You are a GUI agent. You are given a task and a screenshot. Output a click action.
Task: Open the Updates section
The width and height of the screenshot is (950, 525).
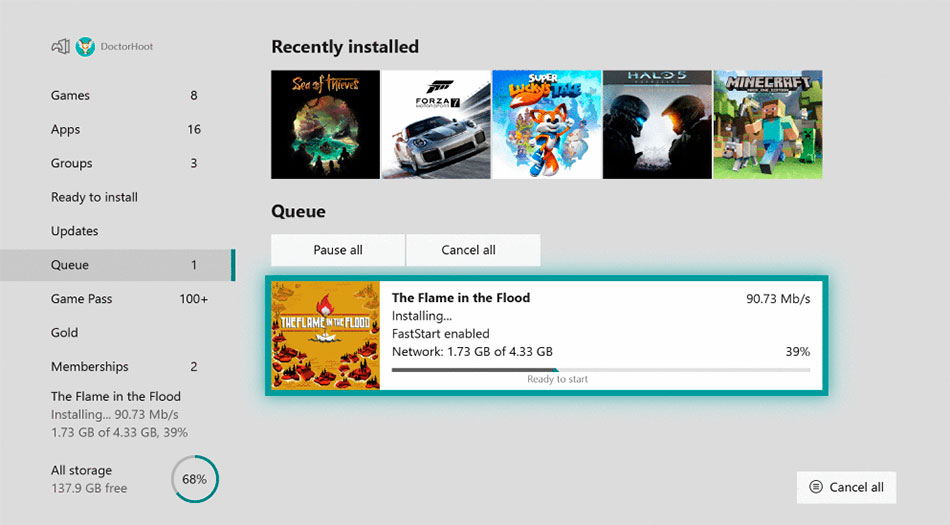[118, 231]
